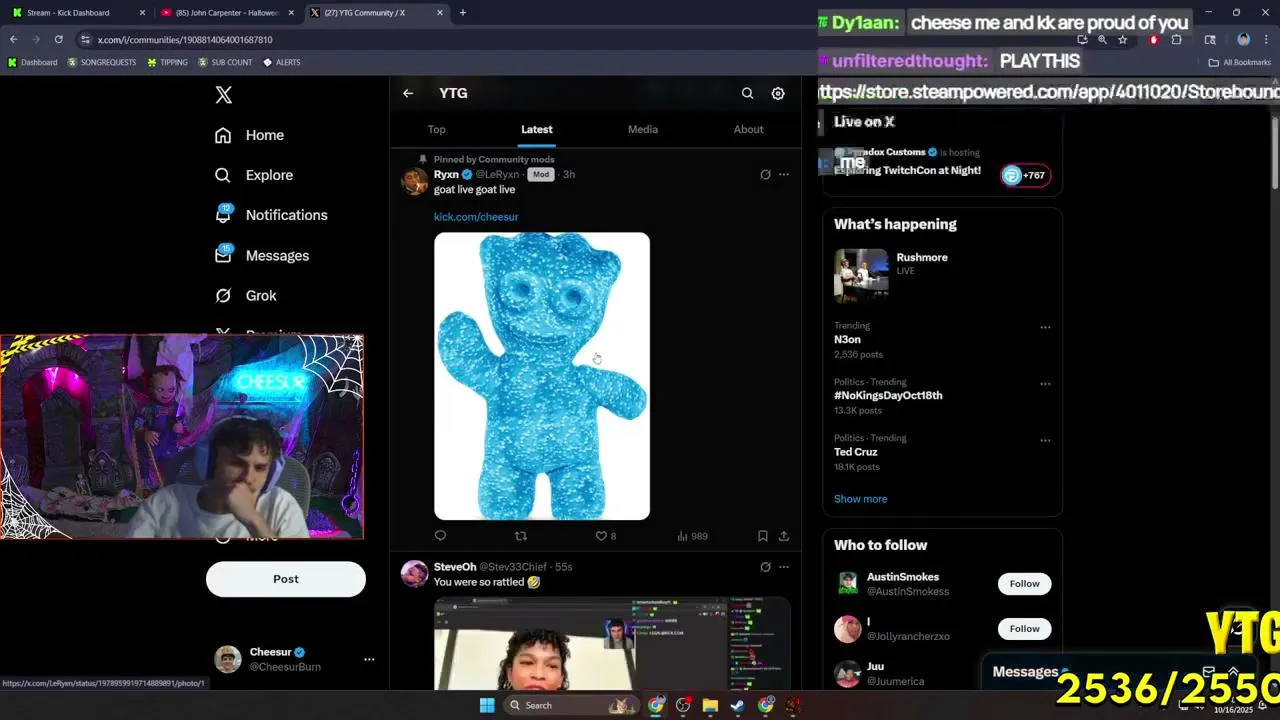This screenshot has height=720, width=1280.
Task: Open the Cheesur account switcher
Action: tap(294, 659)
